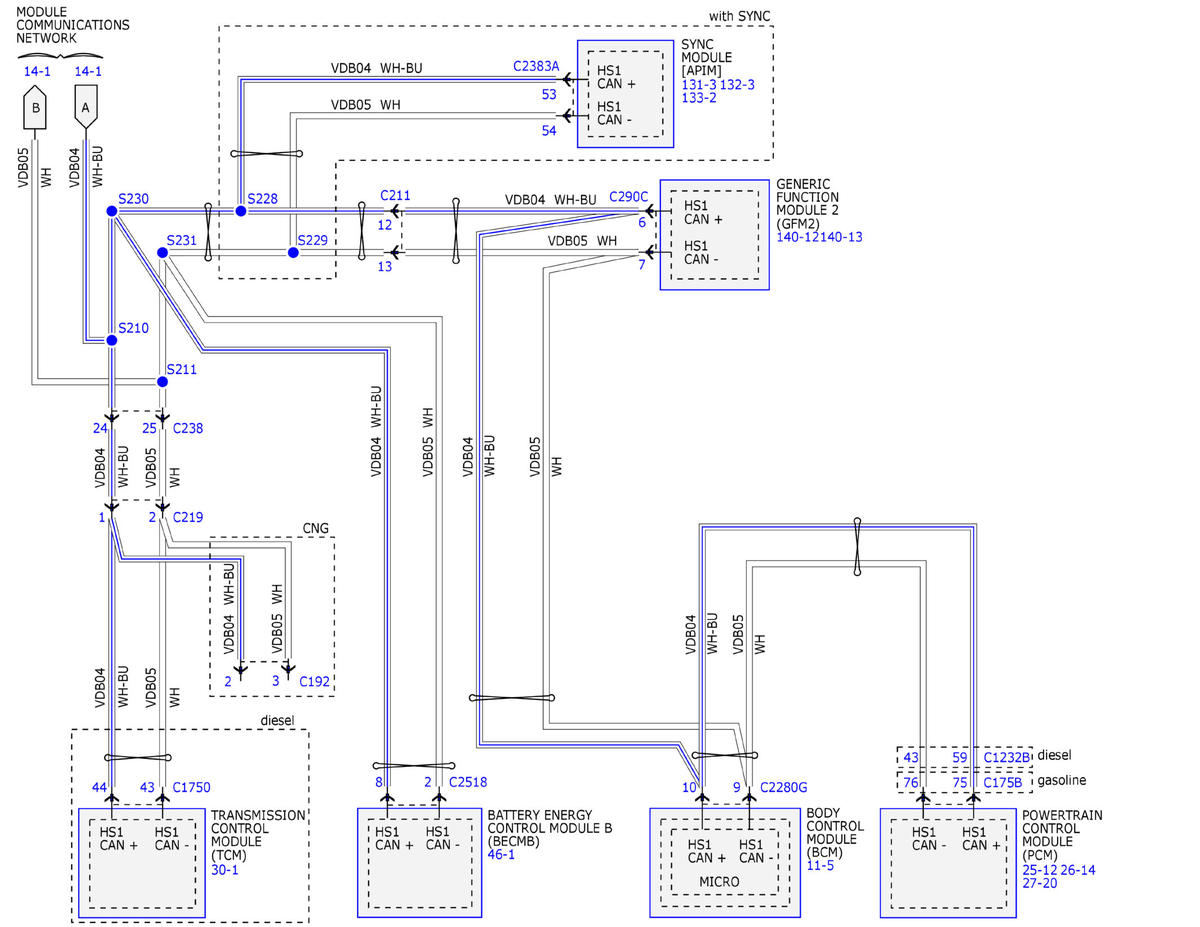Follow page reference 30-1 under TCM

pos(225,870)
